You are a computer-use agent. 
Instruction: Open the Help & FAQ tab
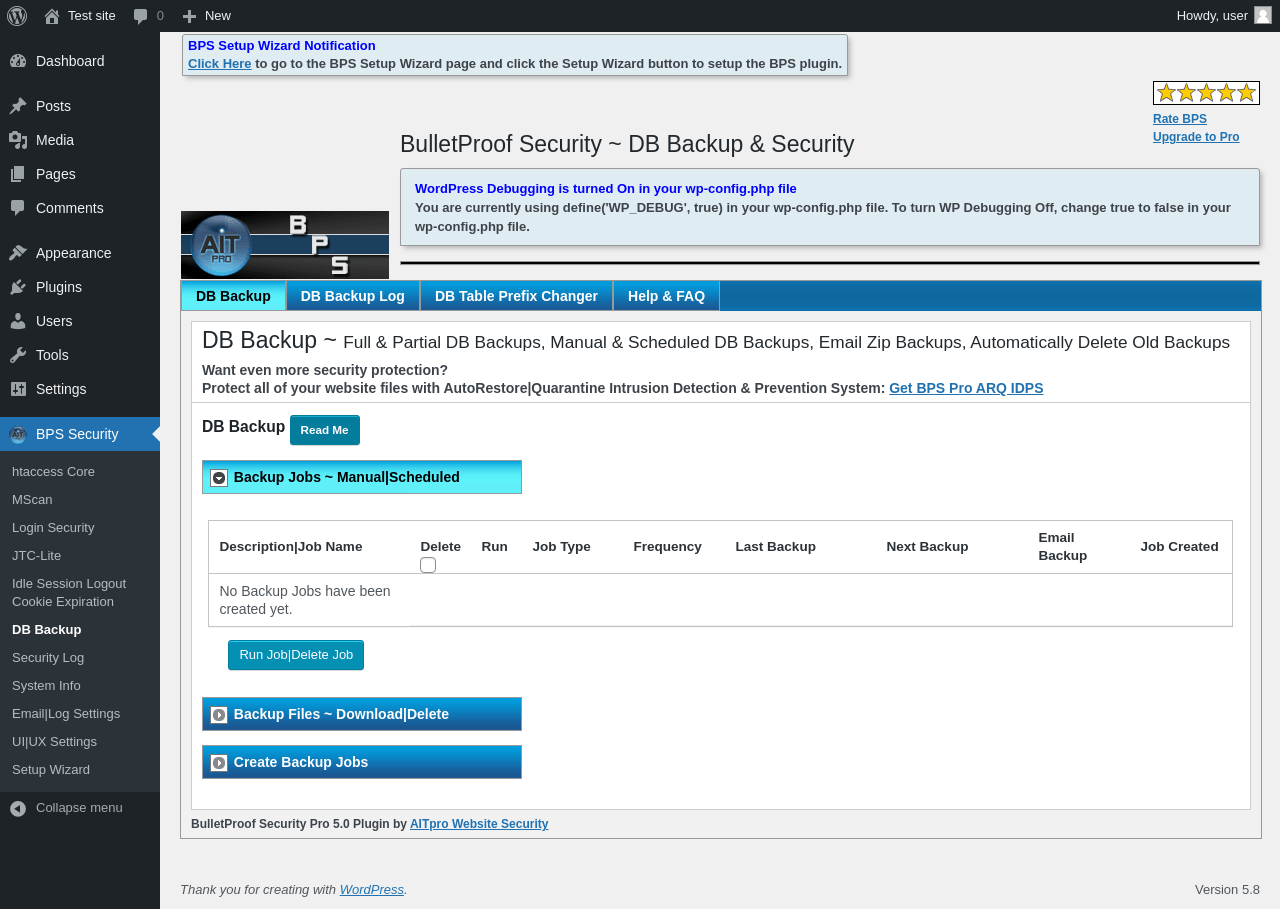pos(666,296)
